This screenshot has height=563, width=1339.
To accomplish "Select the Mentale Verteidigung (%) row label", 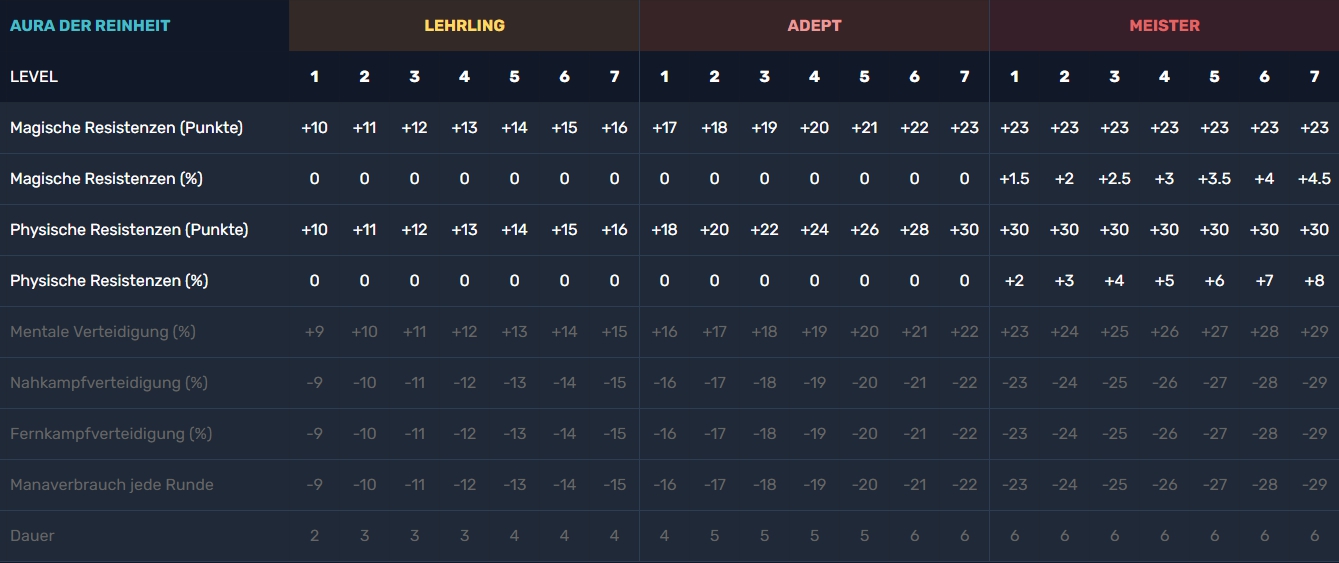I will tap(103, 332).
